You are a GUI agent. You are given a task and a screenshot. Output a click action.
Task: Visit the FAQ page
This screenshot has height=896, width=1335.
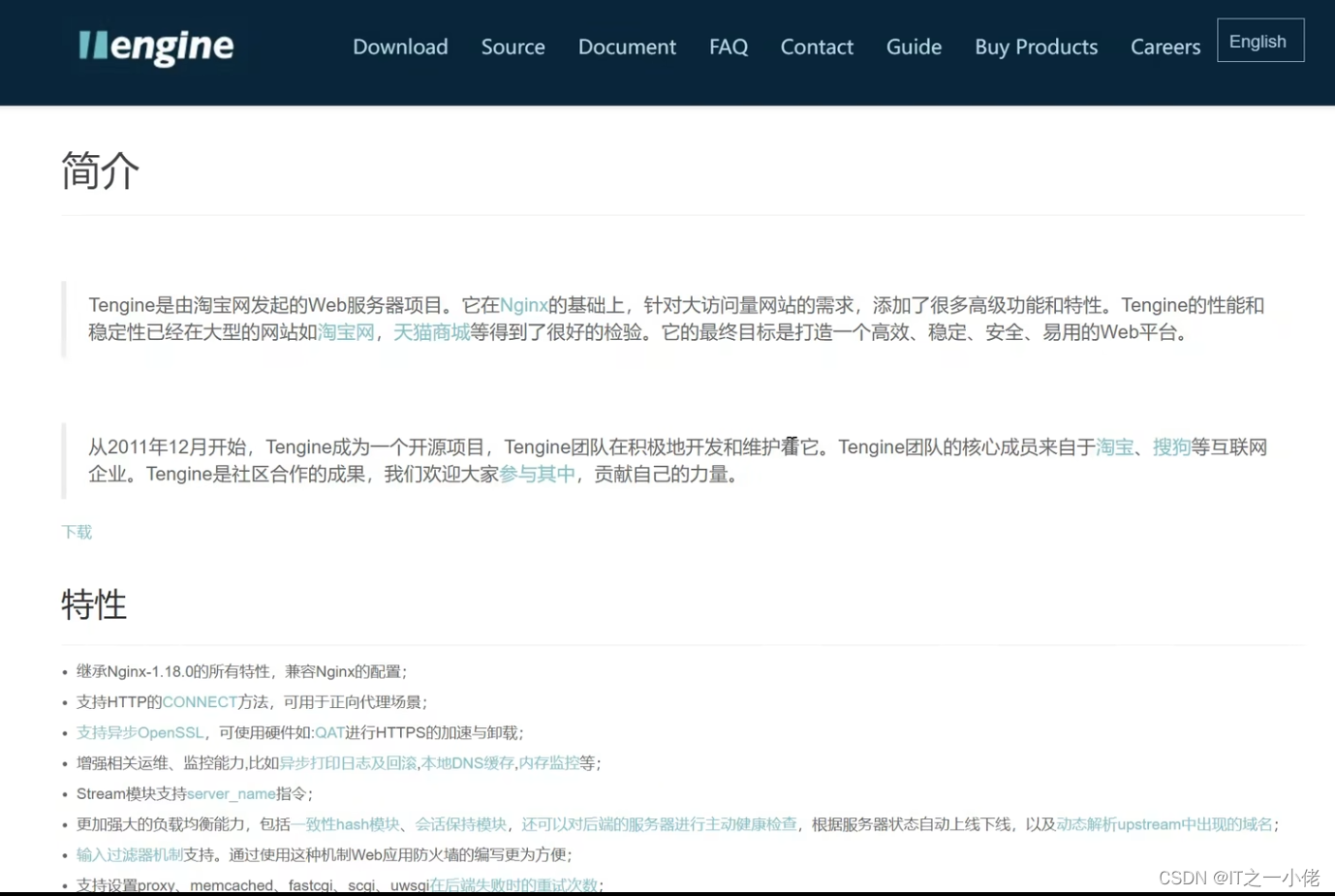point(728,46)
